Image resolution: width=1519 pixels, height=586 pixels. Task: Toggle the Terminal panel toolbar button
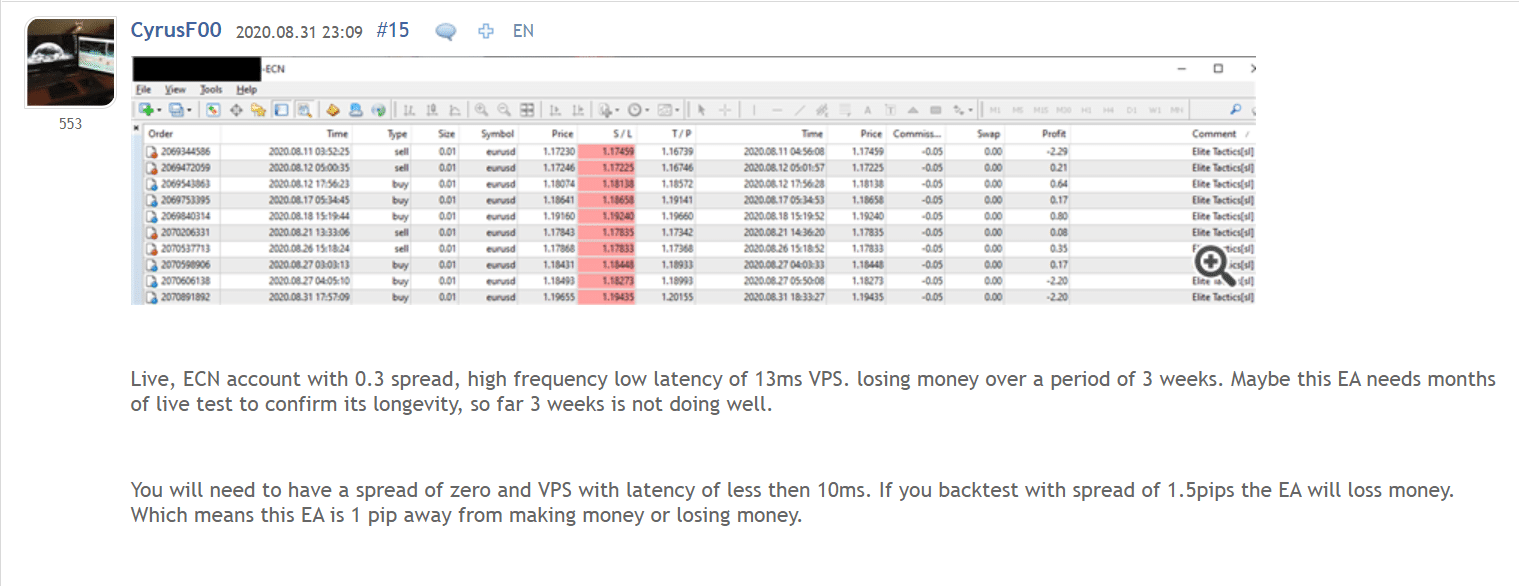click(x=281, y=110)
